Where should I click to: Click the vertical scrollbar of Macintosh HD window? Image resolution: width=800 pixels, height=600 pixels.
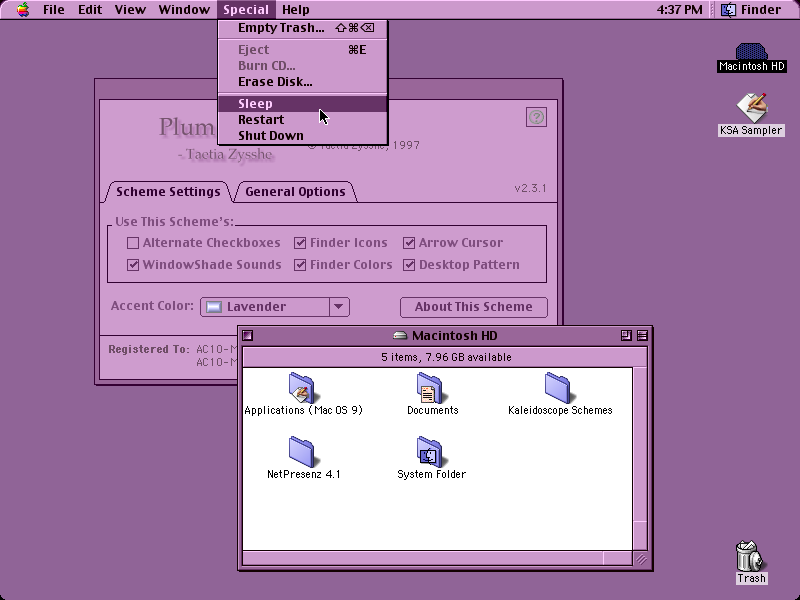640,458
